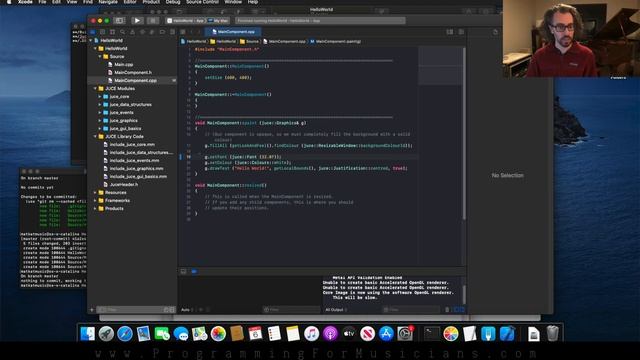Open Finder from the Dock

pyautogui.click(x=87, y=333)
